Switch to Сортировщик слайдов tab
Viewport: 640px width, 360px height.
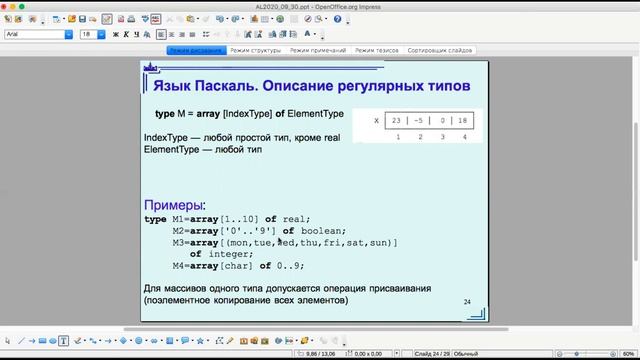click(440, 50)
